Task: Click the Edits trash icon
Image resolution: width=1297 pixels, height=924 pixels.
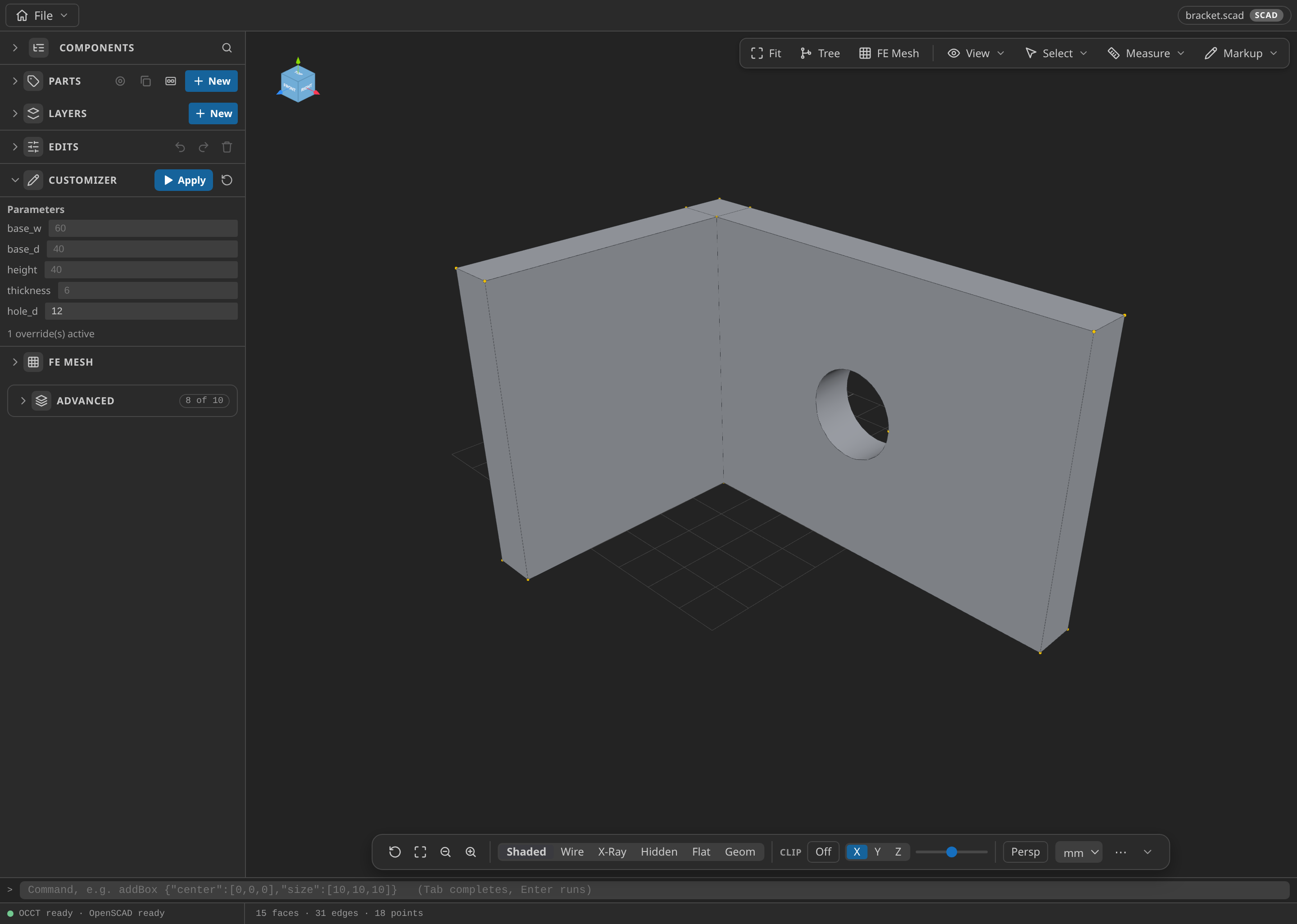Action: pyautogui.click(x=227, y=147)
